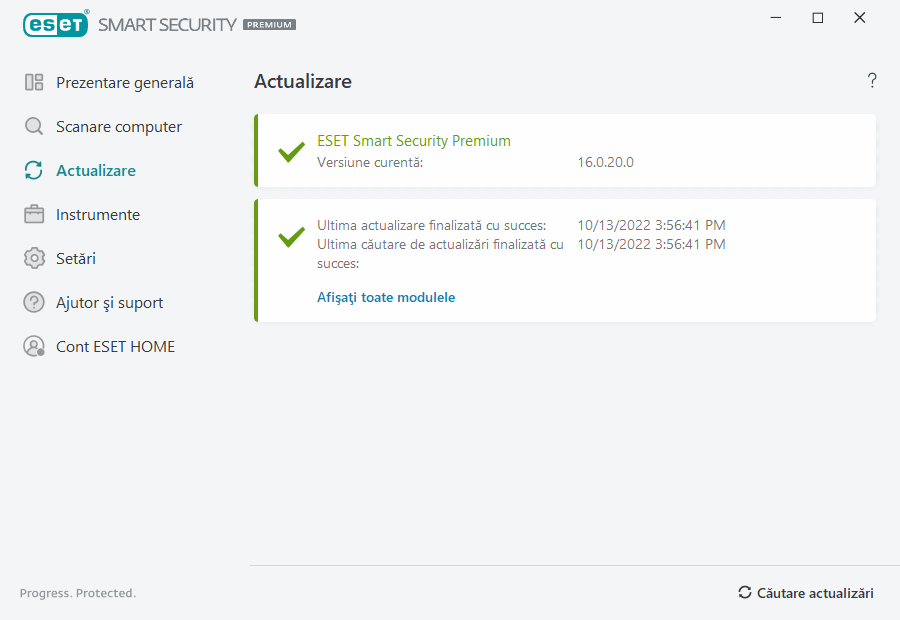
Task: Click the Actualizare refresh arrows icon
Action: (34, 171)
